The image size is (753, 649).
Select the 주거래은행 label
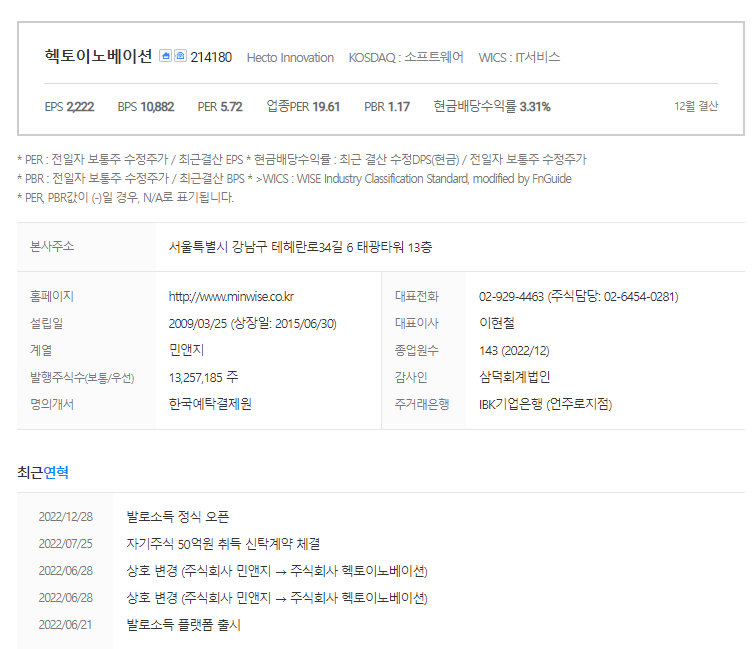422,404
